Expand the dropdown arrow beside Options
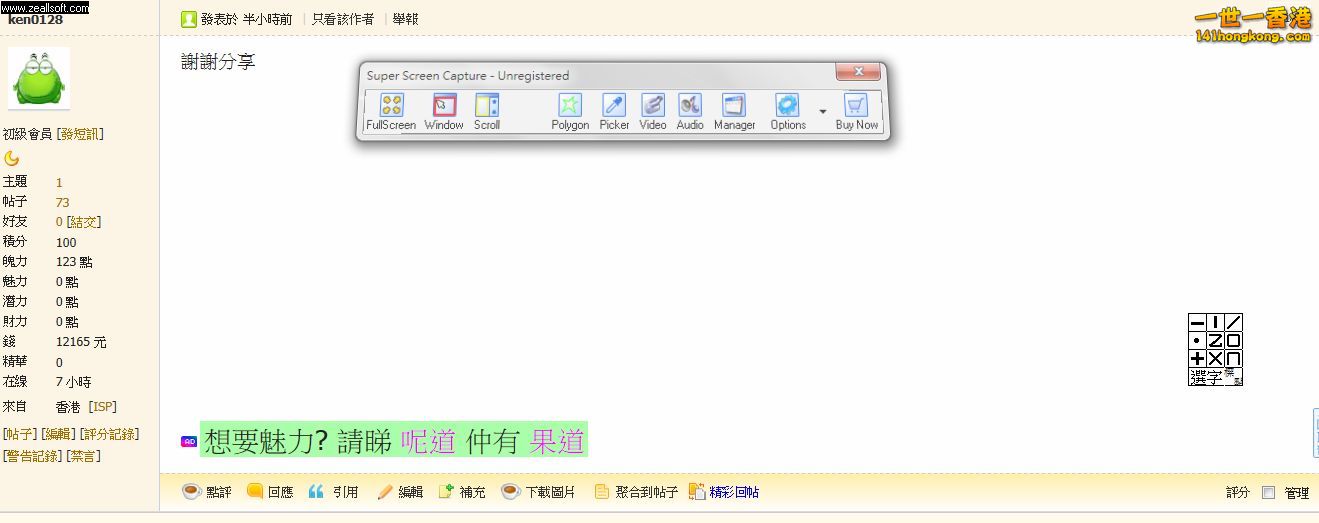 [823, 112]
